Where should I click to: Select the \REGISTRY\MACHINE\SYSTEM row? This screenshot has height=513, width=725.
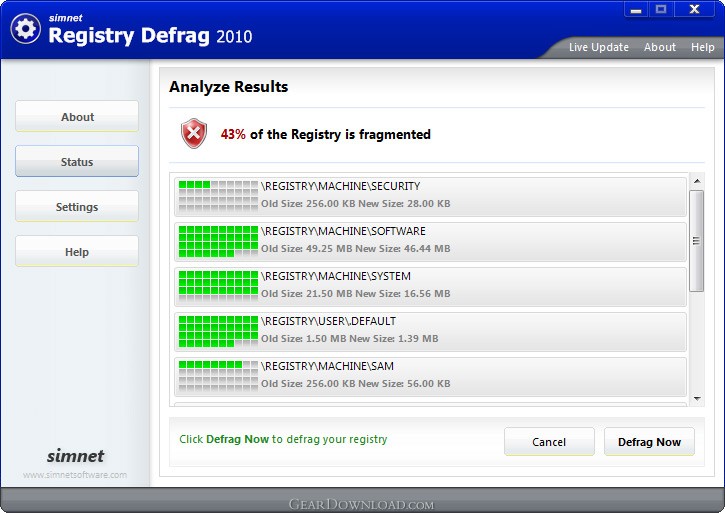(x=430, y=286)
